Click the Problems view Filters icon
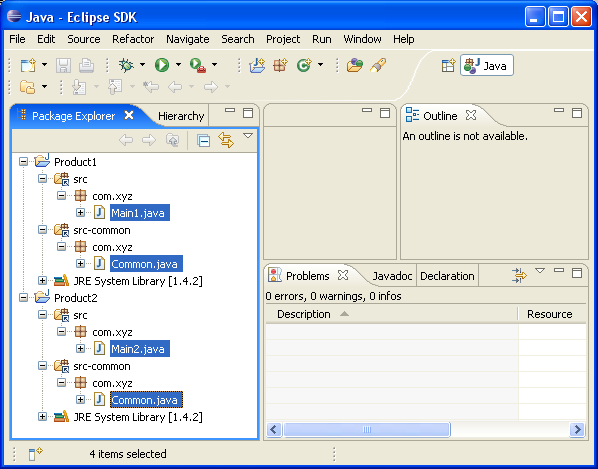 coord(519,275)
